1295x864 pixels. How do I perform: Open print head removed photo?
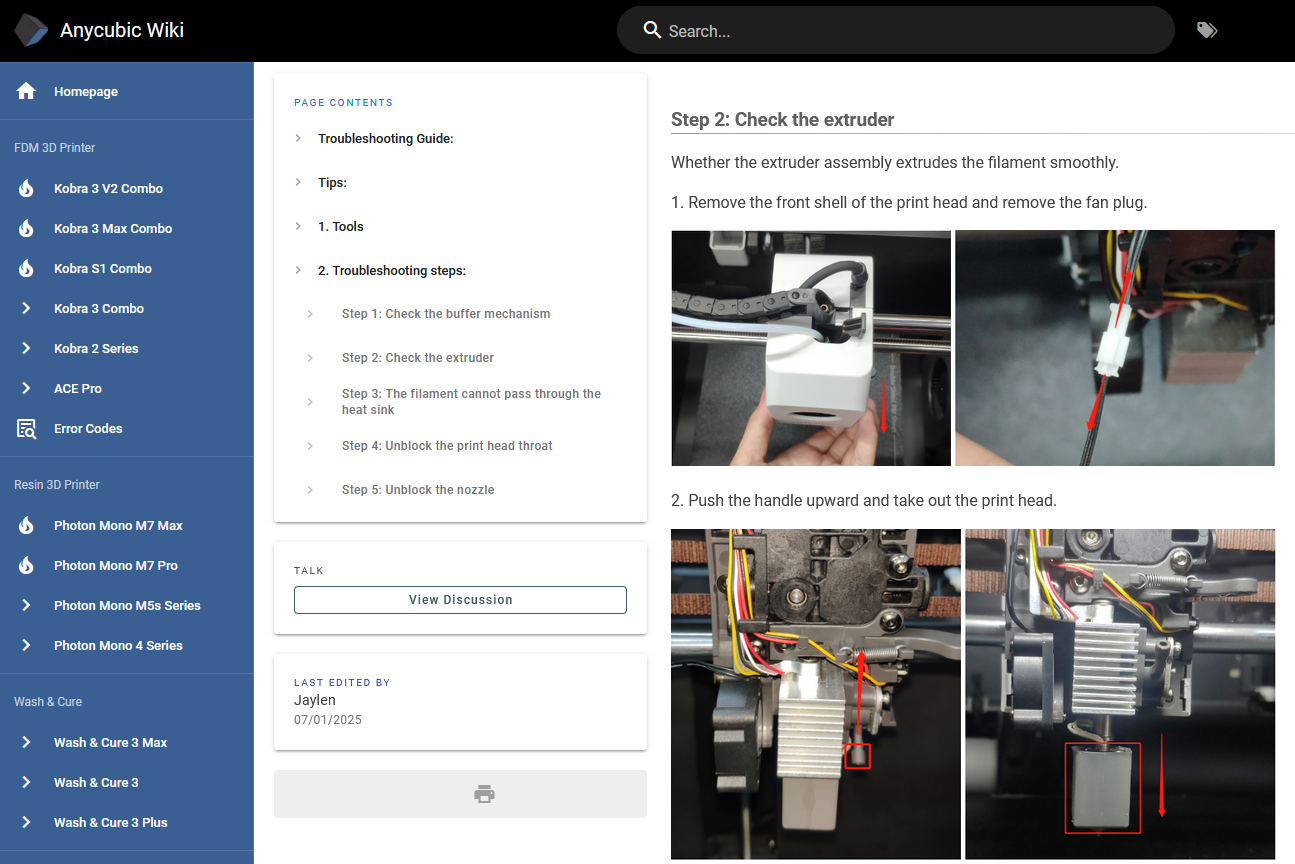point(1120,694)
